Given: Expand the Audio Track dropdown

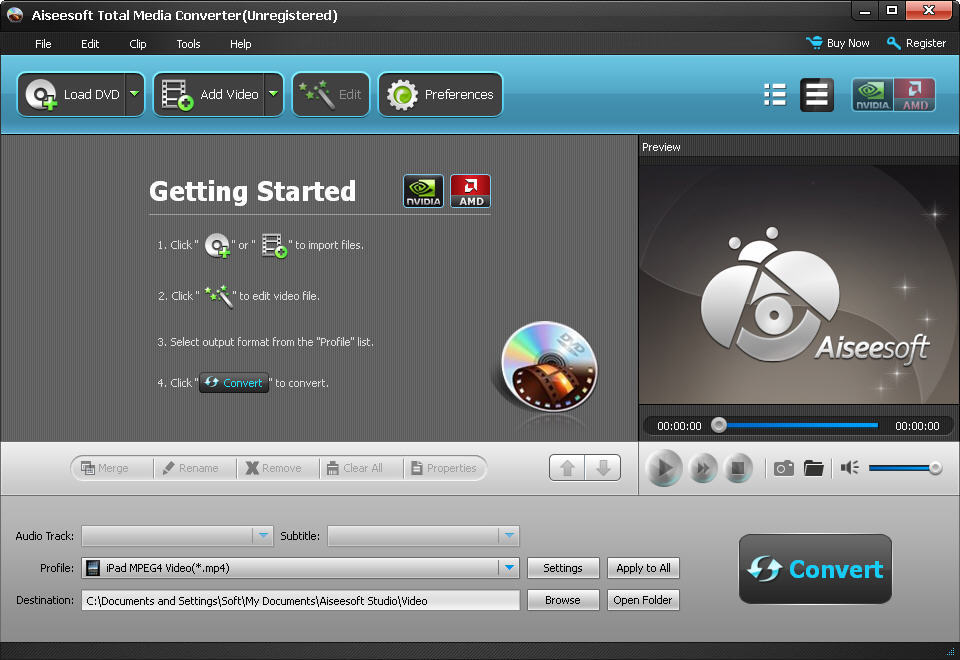Looking at the screenshot, I should pos(263,536).
